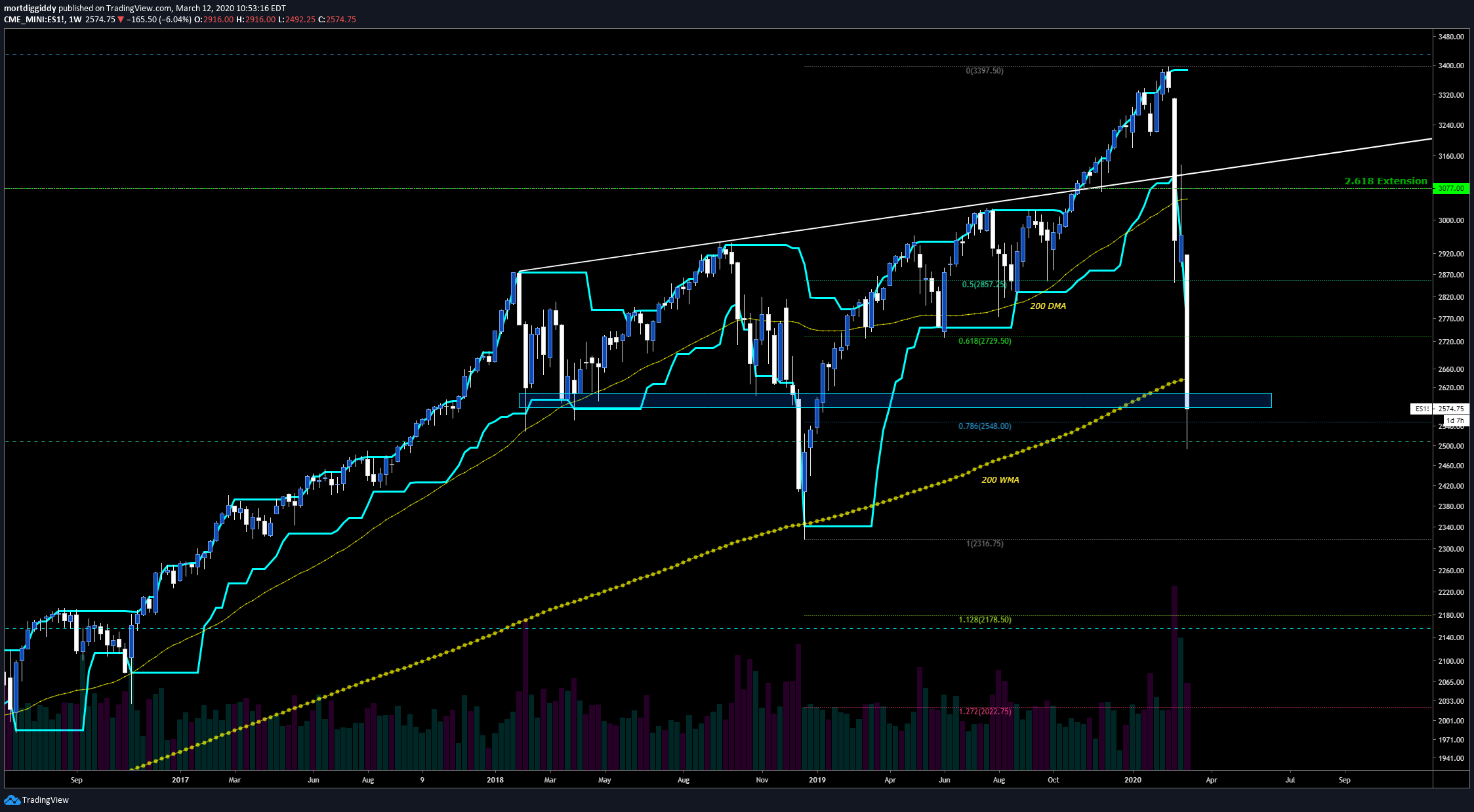Image resolution: width=1474 pixels, height=812 pixels.
Task: Select the 0(3397.50) Fibonacci label
Action: coord(984,71)
